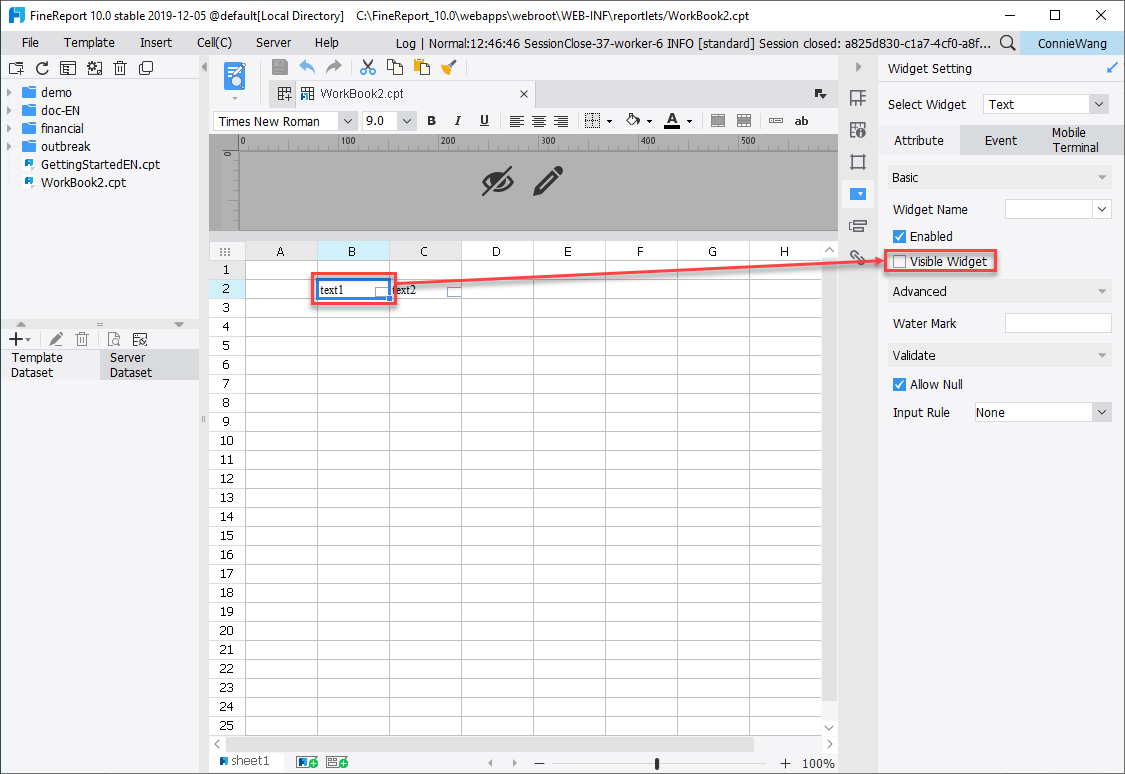Image resolution: width=1125 pixels, height=774 pixels.
Task: Open the add dataset plus icon
Action: click(17, 338)
